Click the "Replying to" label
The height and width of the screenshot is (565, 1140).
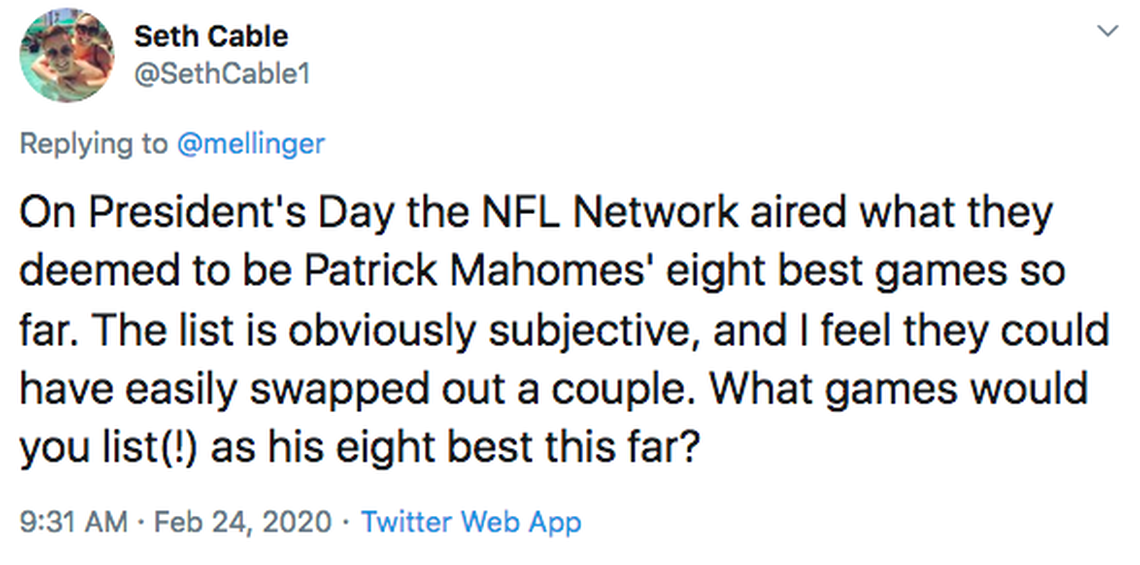point(94,143)
